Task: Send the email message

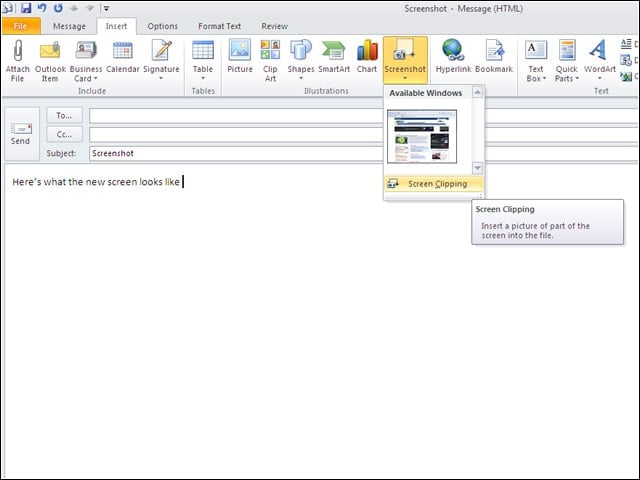Action: point(21,134)
